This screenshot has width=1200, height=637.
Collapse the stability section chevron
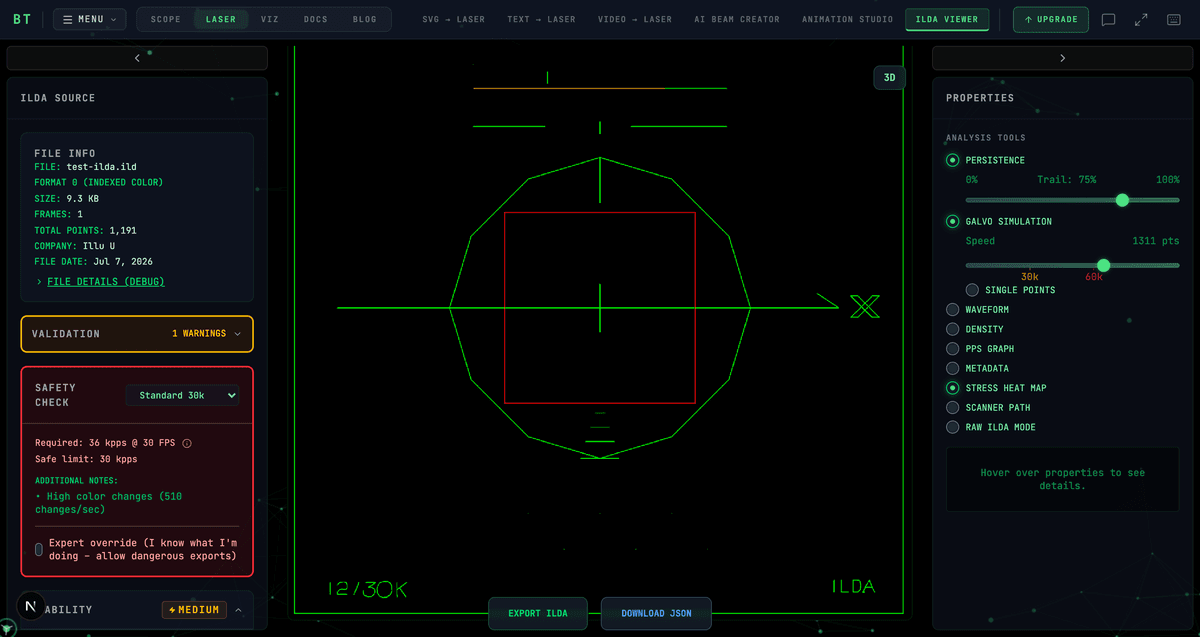238,609
